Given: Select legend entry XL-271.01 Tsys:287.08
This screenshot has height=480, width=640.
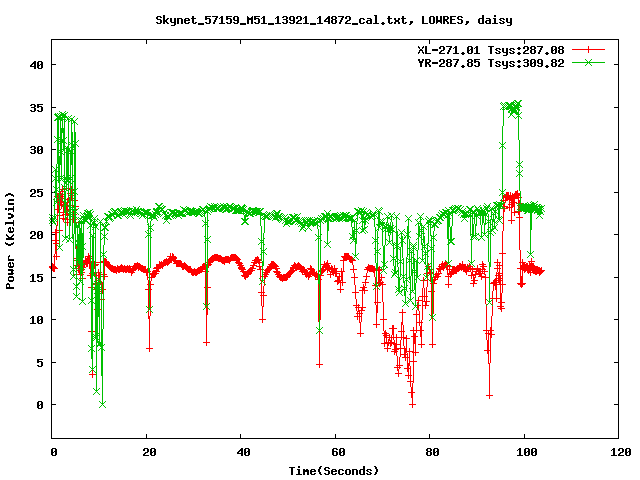Looking at the screenshot, I should 491,50.
